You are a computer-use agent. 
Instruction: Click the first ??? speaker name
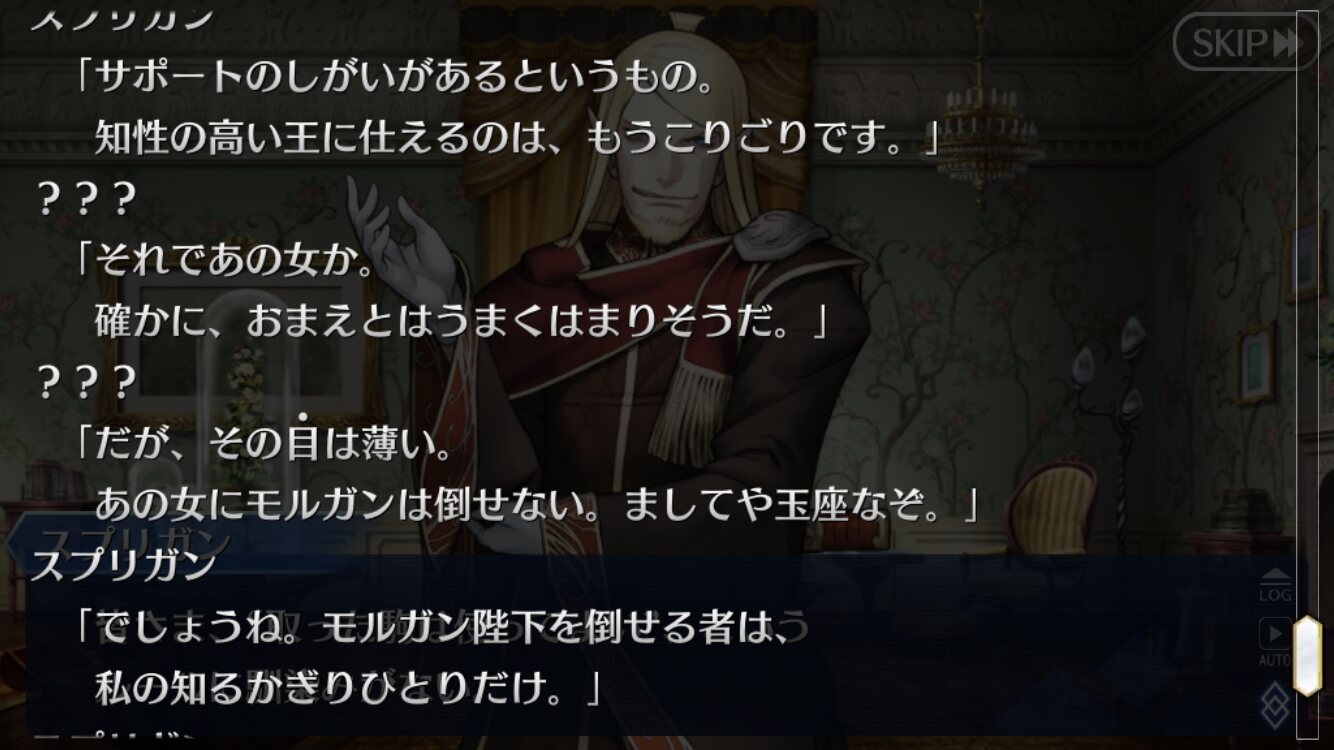tap(85, 201)
